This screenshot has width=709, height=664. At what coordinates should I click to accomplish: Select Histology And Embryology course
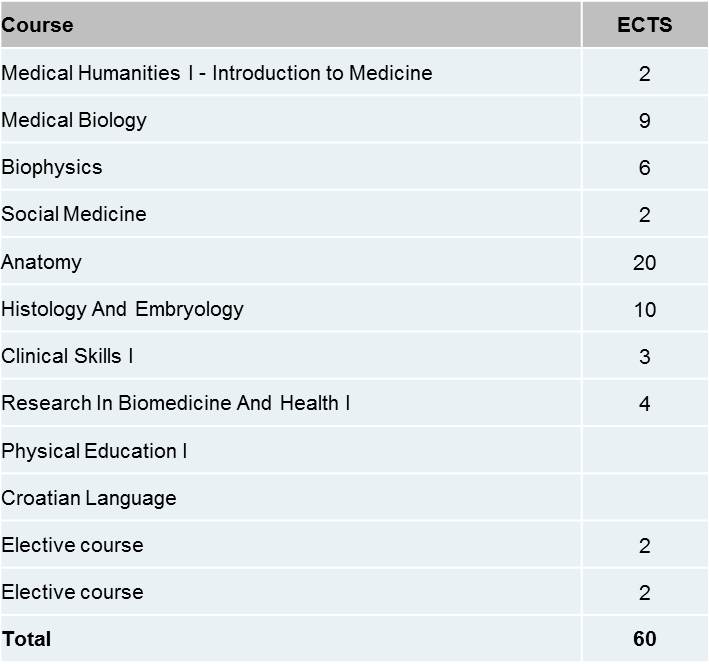pos(122,309)
